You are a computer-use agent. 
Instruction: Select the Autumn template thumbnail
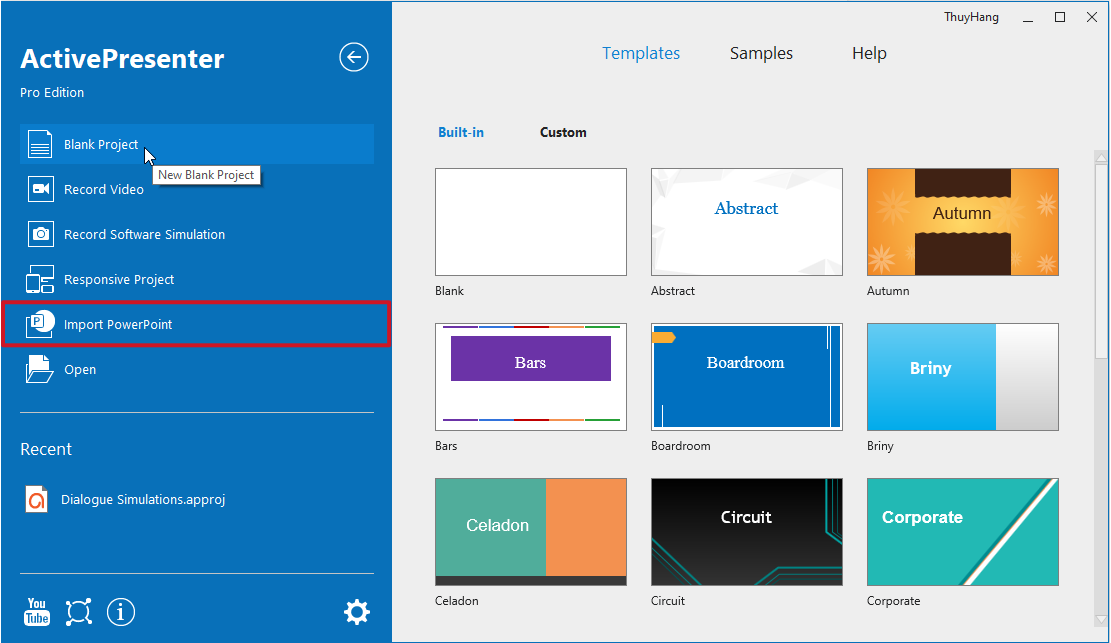963,222
